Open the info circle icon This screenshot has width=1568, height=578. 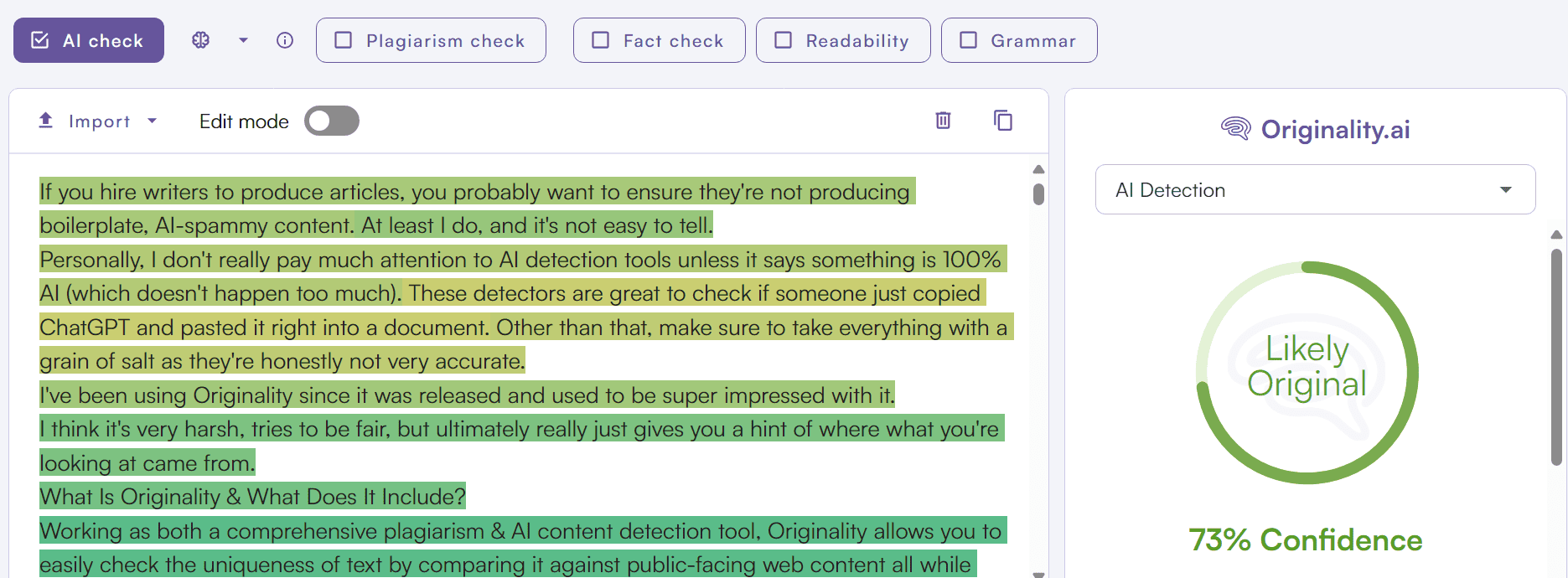click(285, 40)
